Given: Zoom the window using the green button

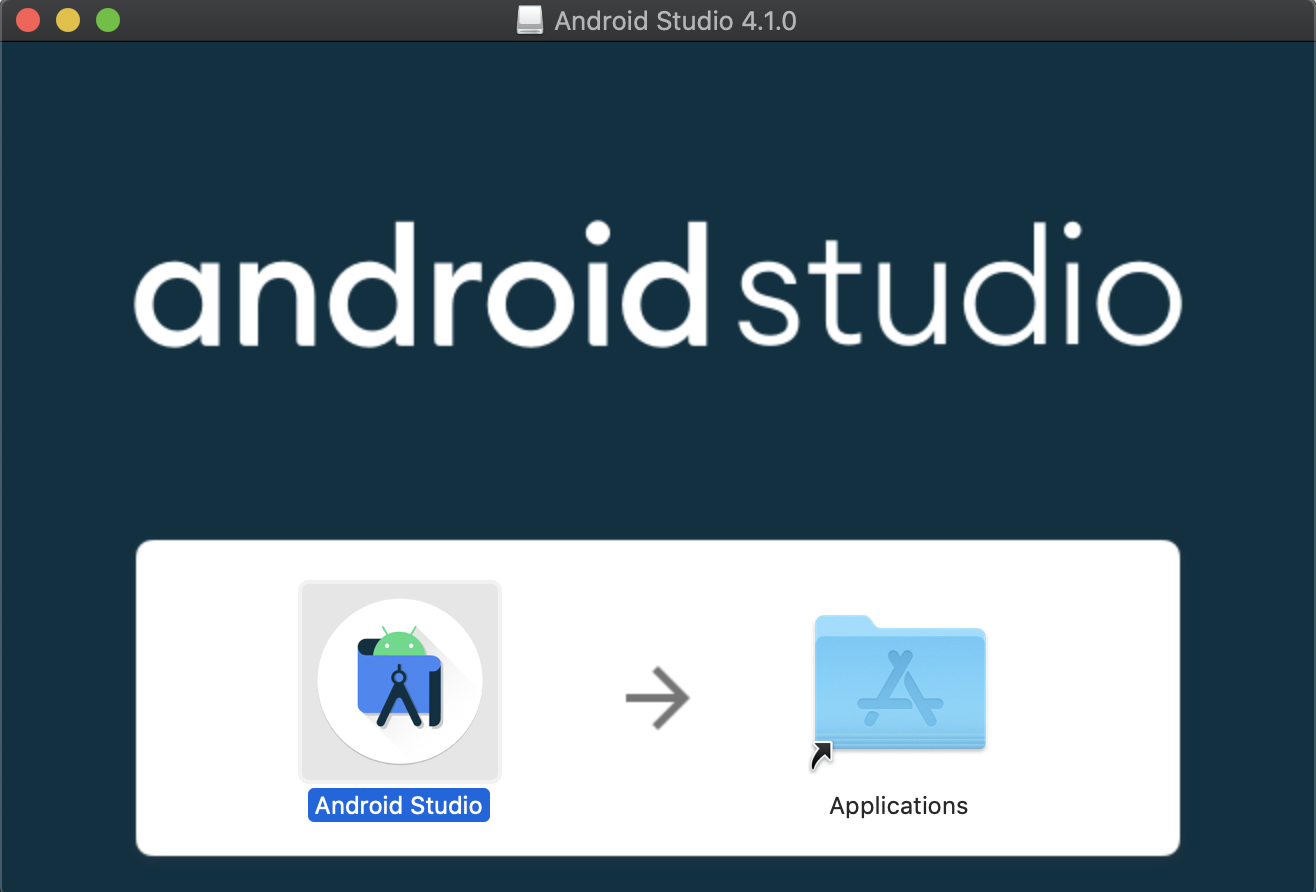Looking at the screenshot, I should click(108, 19).
